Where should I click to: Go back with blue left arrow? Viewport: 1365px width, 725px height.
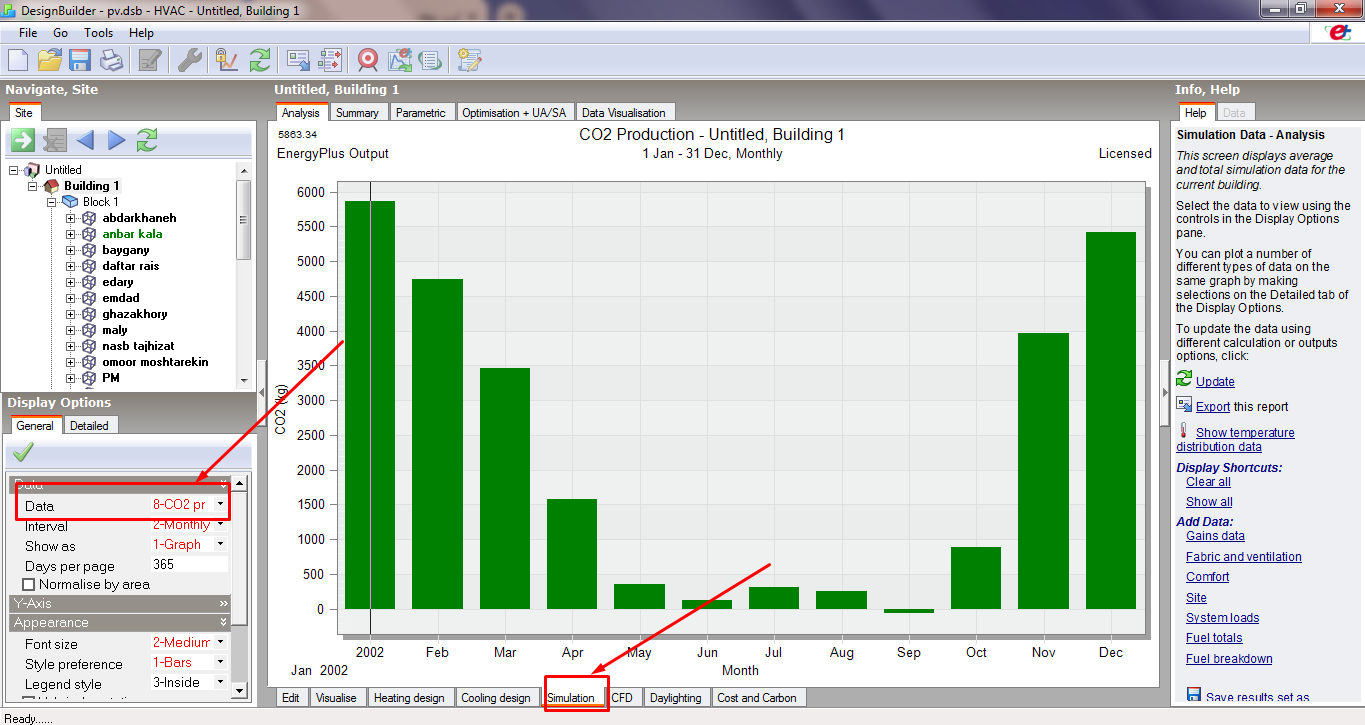tap(85, 140)
